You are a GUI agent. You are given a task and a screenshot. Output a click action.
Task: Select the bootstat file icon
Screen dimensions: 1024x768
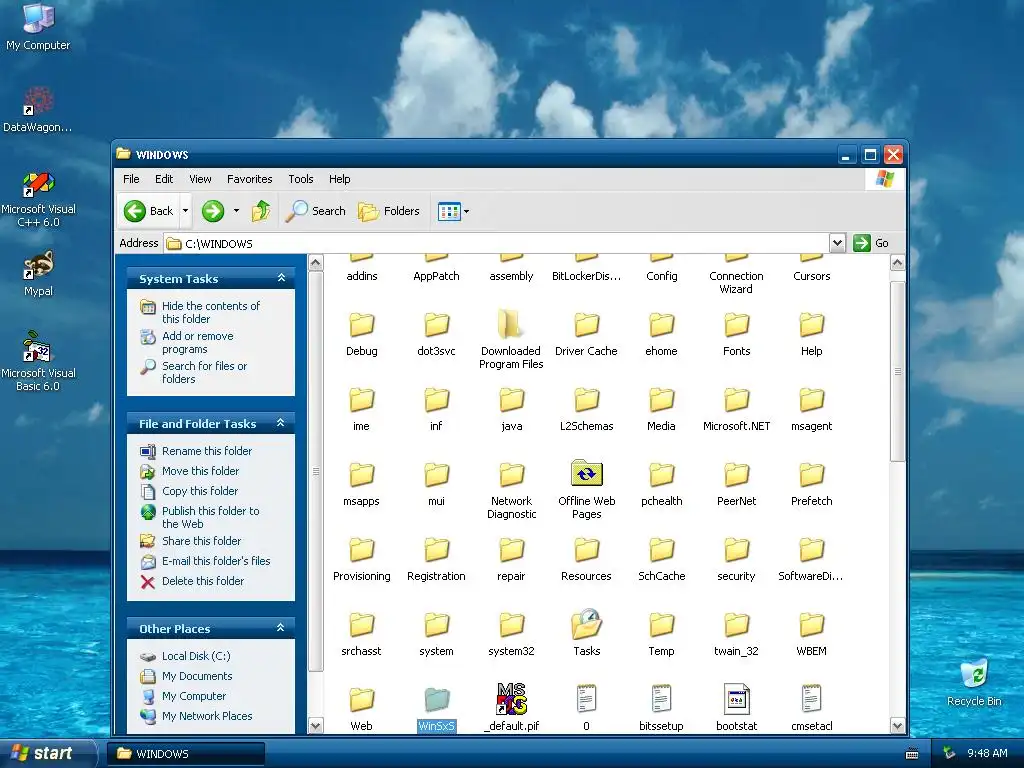coord(737,699)
